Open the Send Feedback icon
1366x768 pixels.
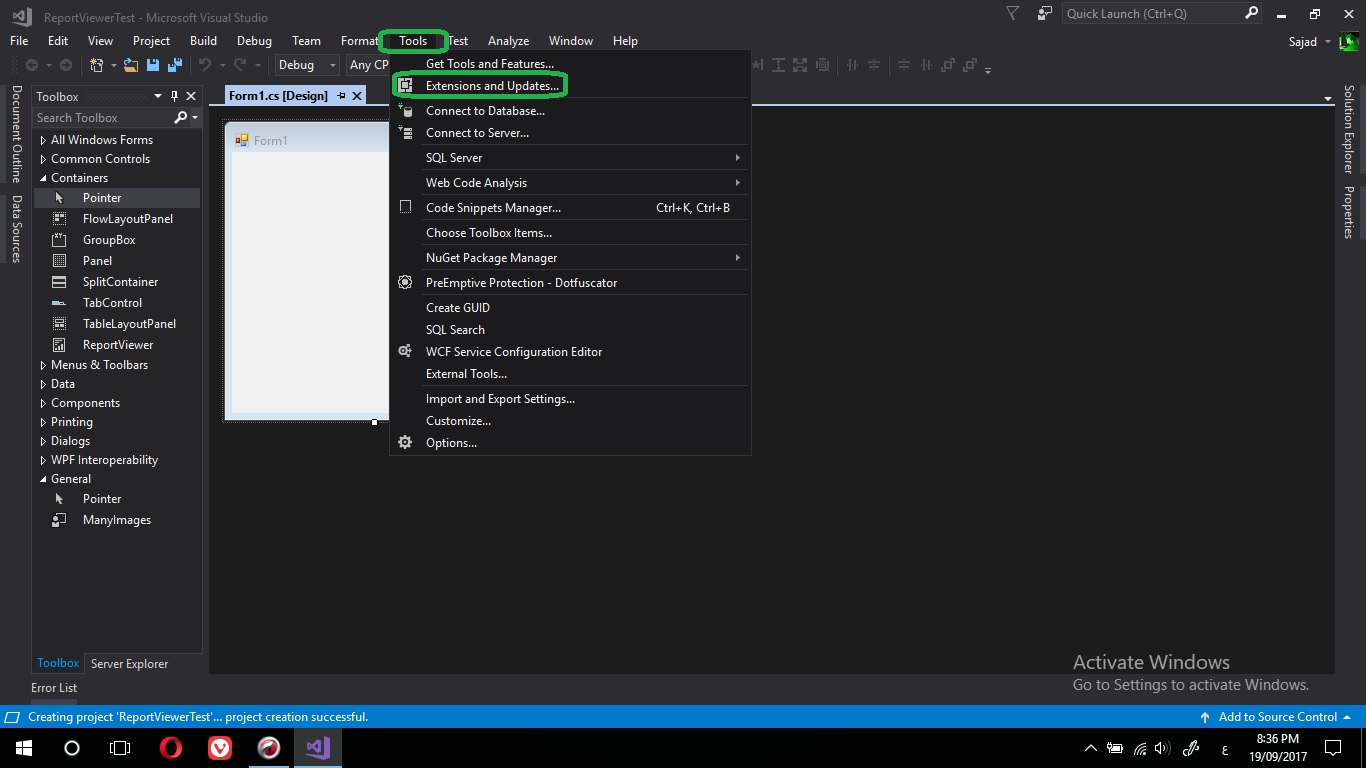pos(1045,13)
